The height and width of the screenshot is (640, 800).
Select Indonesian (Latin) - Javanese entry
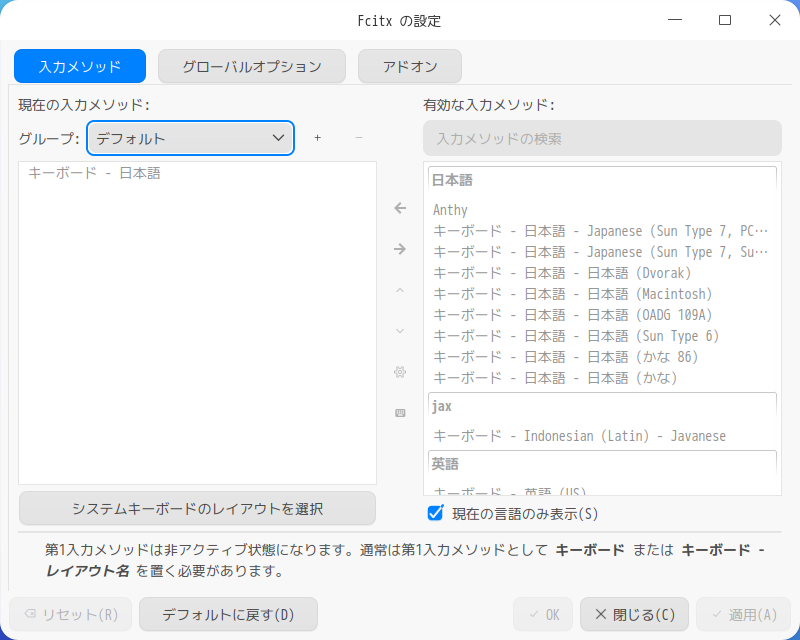(x=602, y=435)
